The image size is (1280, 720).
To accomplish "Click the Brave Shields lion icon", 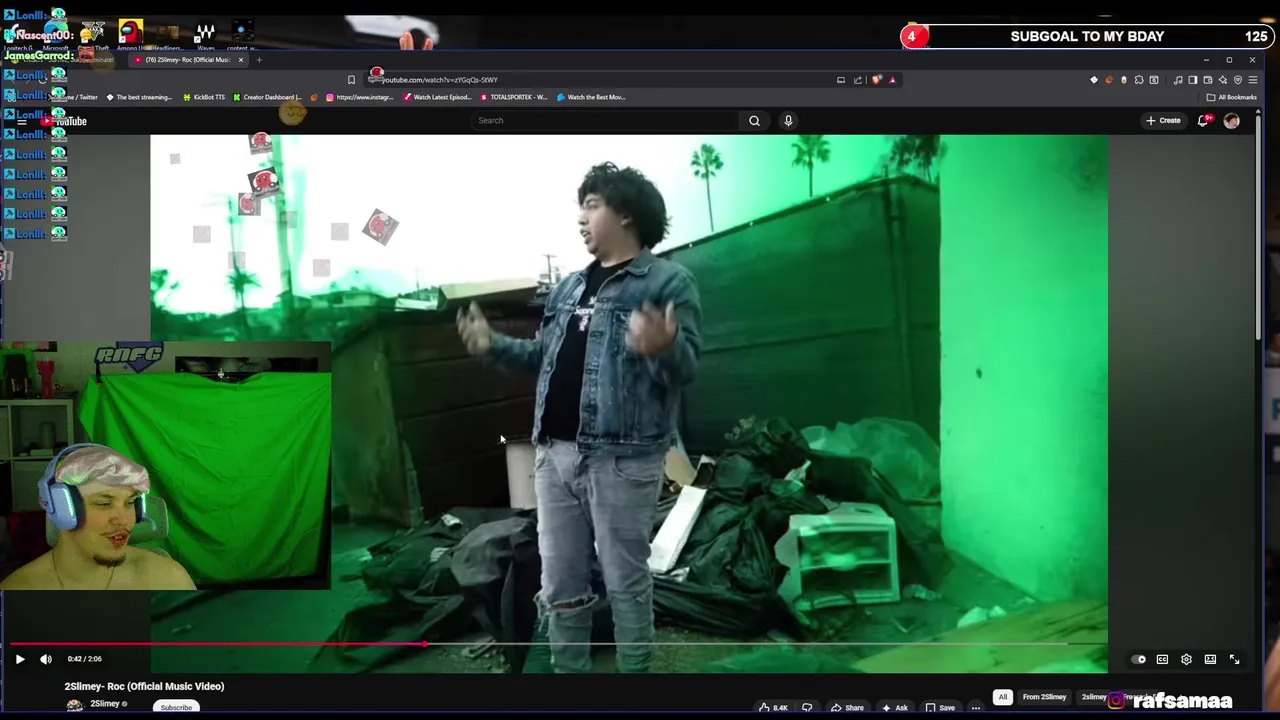I will (x=877, y=80).
